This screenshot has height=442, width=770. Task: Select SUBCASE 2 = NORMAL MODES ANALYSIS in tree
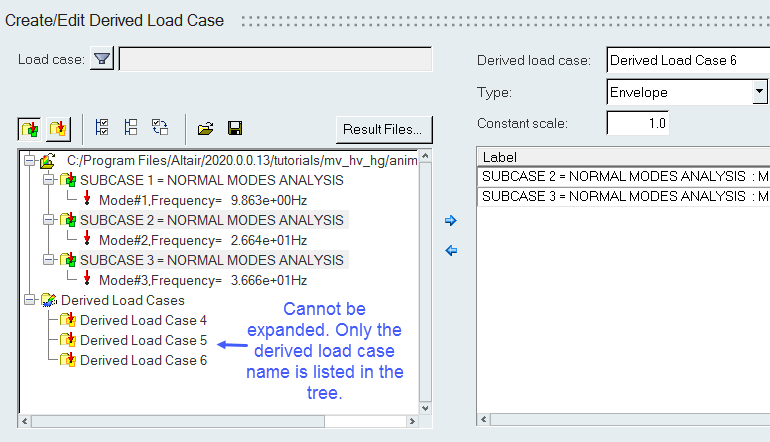coord(214,220)
